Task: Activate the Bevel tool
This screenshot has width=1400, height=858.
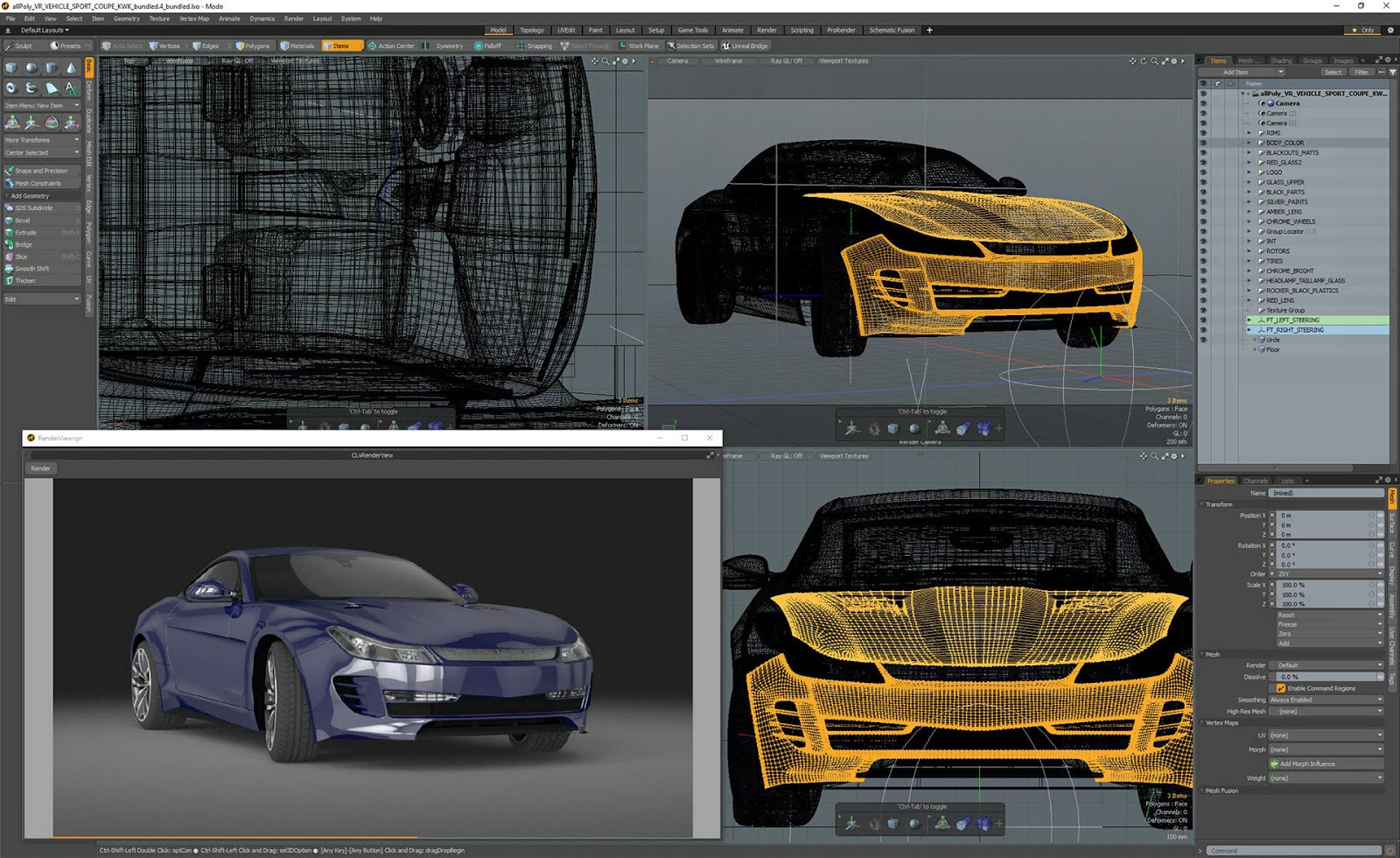Action: pyautogui.click(x=23, y=221)
